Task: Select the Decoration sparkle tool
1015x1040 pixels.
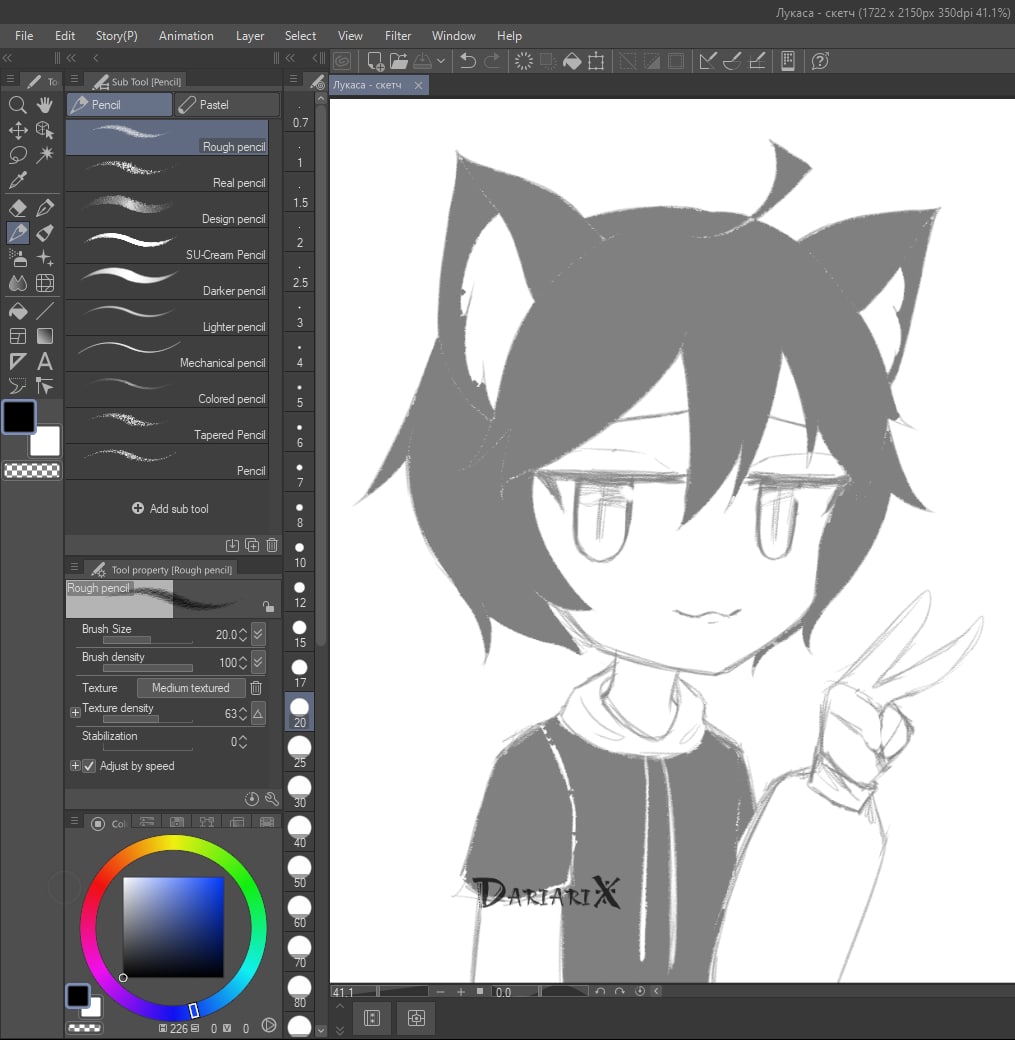Action: [x=44, y=258]
